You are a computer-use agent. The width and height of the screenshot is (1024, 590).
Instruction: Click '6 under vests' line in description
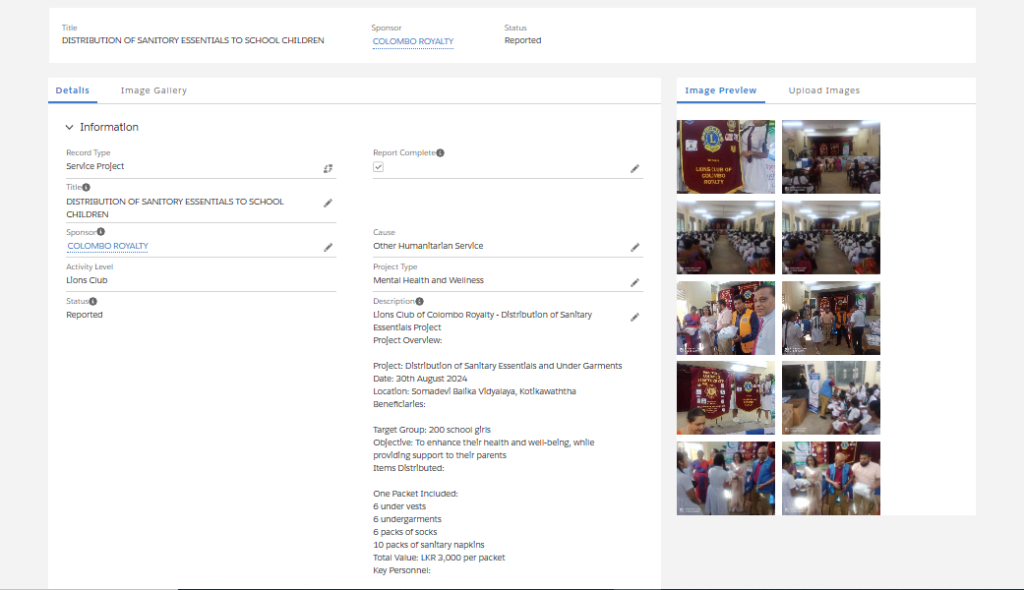click(x=399, y=506)
